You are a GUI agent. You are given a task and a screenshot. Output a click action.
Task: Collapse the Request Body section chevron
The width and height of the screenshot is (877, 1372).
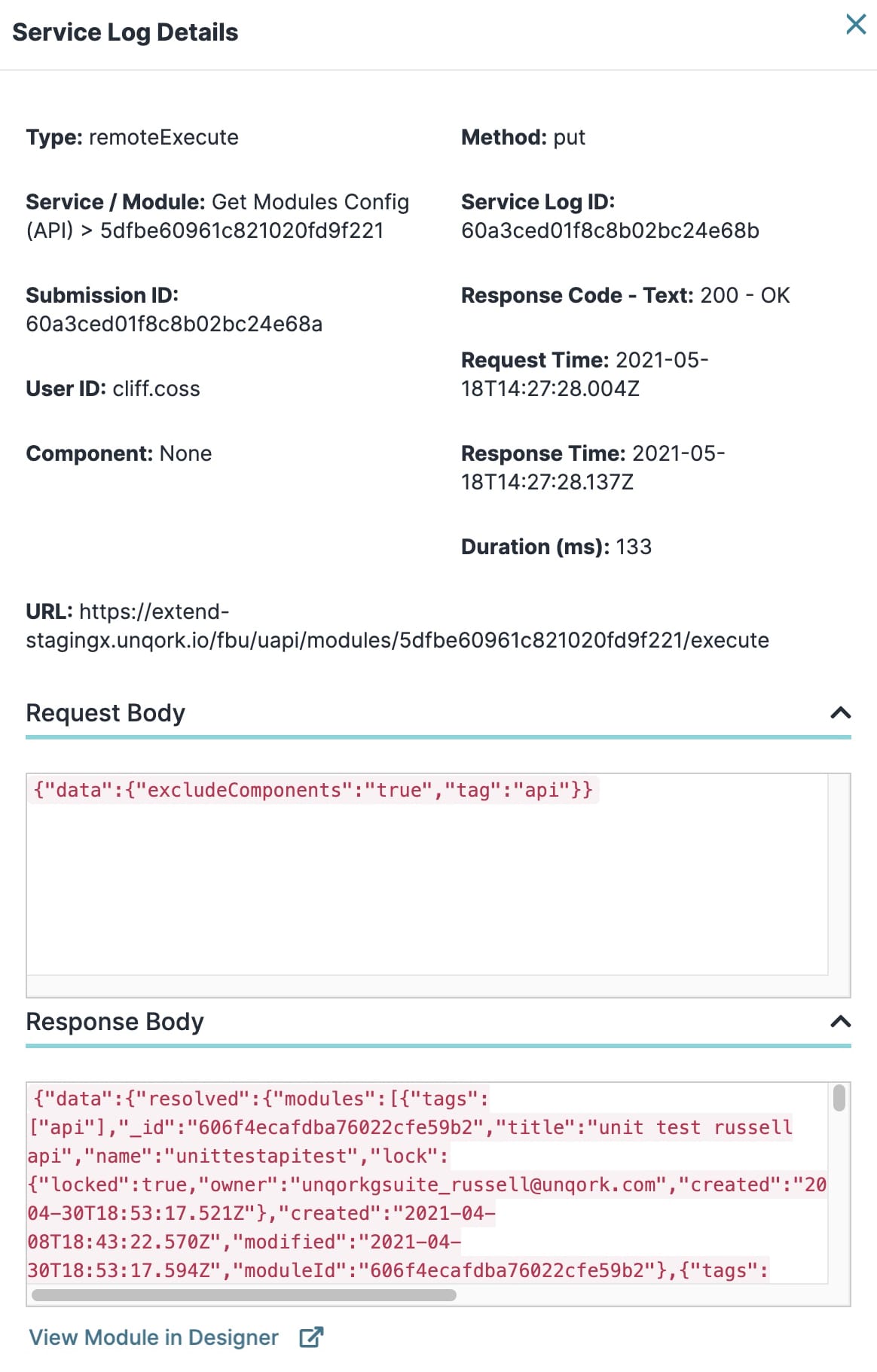coord(840,712)
